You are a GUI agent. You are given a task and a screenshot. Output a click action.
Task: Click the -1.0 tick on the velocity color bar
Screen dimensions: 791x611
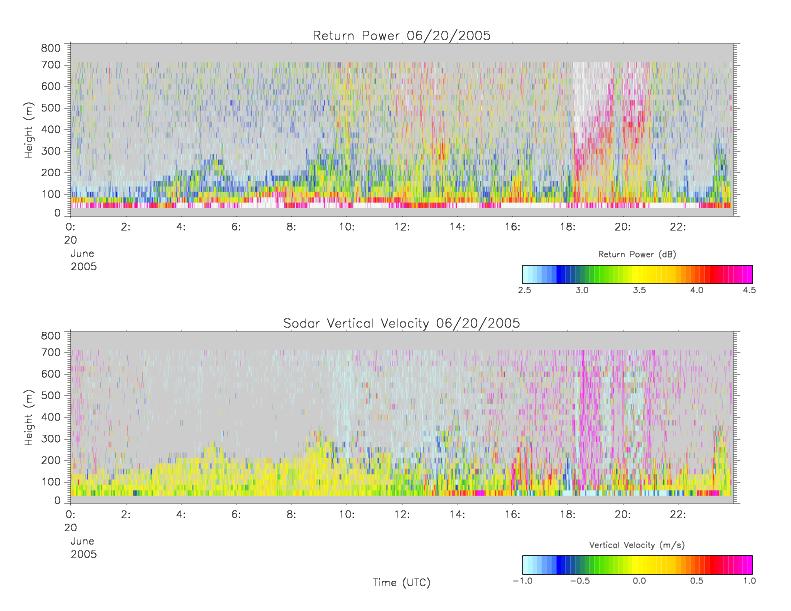523,581
